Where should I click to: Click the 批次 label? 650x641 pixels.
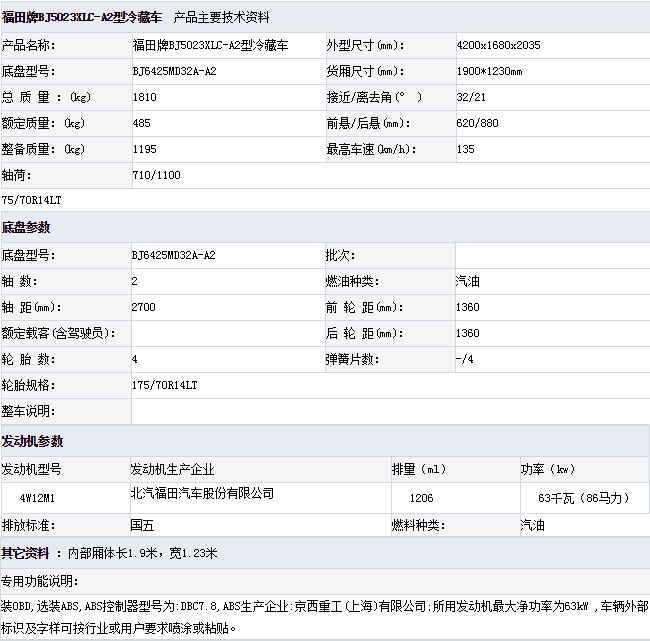(340, 255)
